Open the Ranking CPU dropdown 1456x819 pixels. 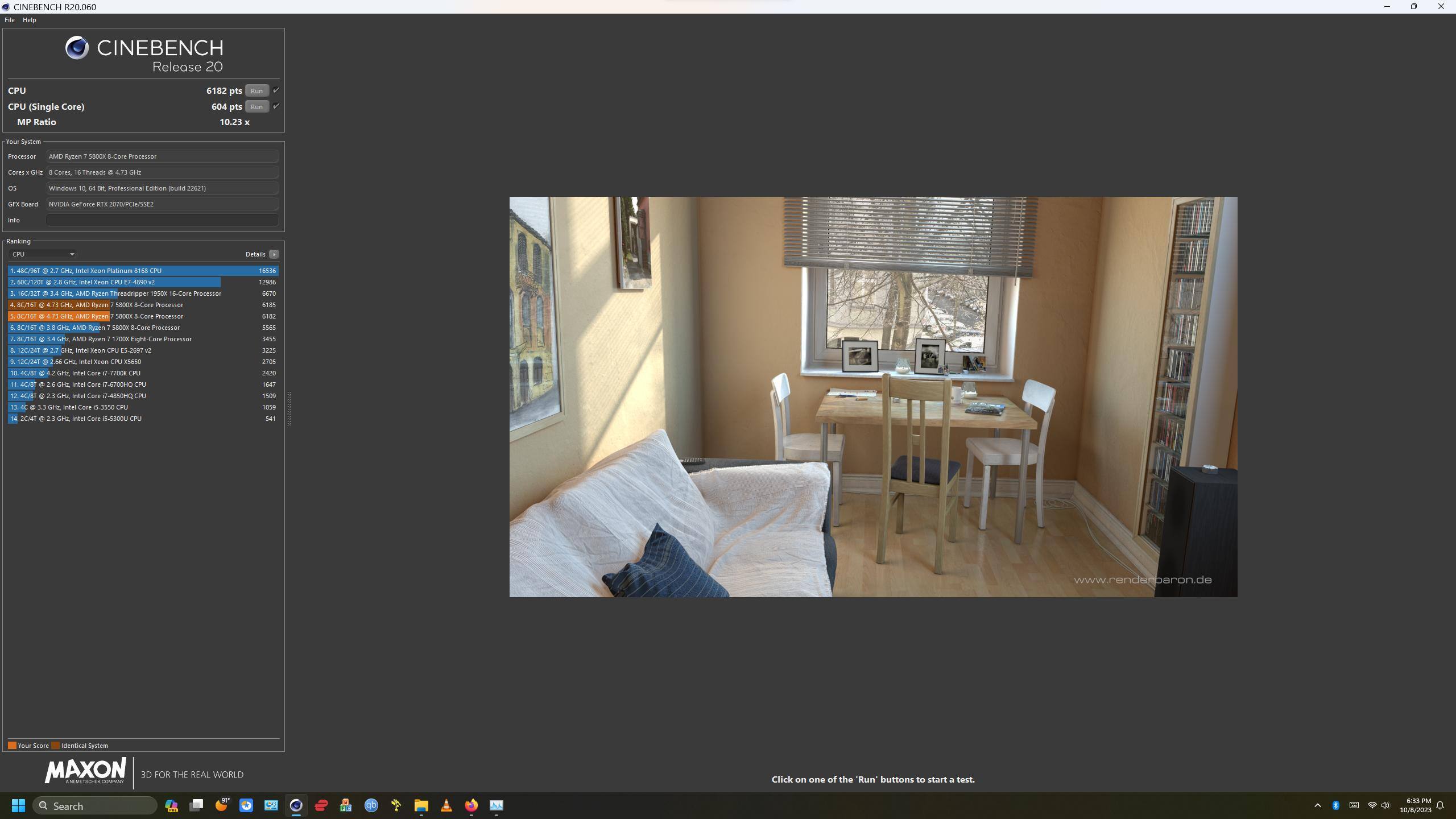(43, 254)
